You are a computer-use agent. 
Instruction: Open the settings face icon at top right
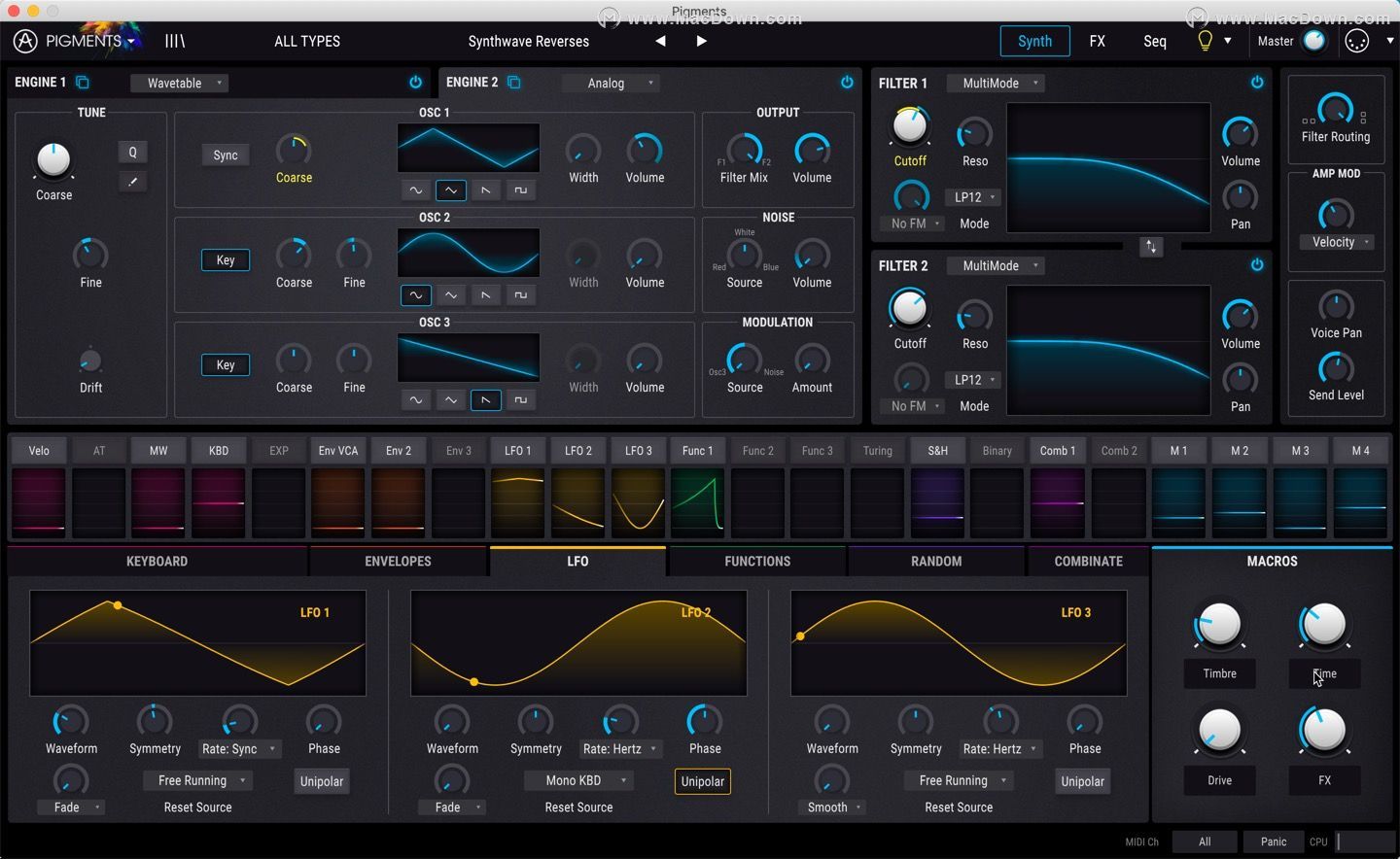coord(1356,41)
